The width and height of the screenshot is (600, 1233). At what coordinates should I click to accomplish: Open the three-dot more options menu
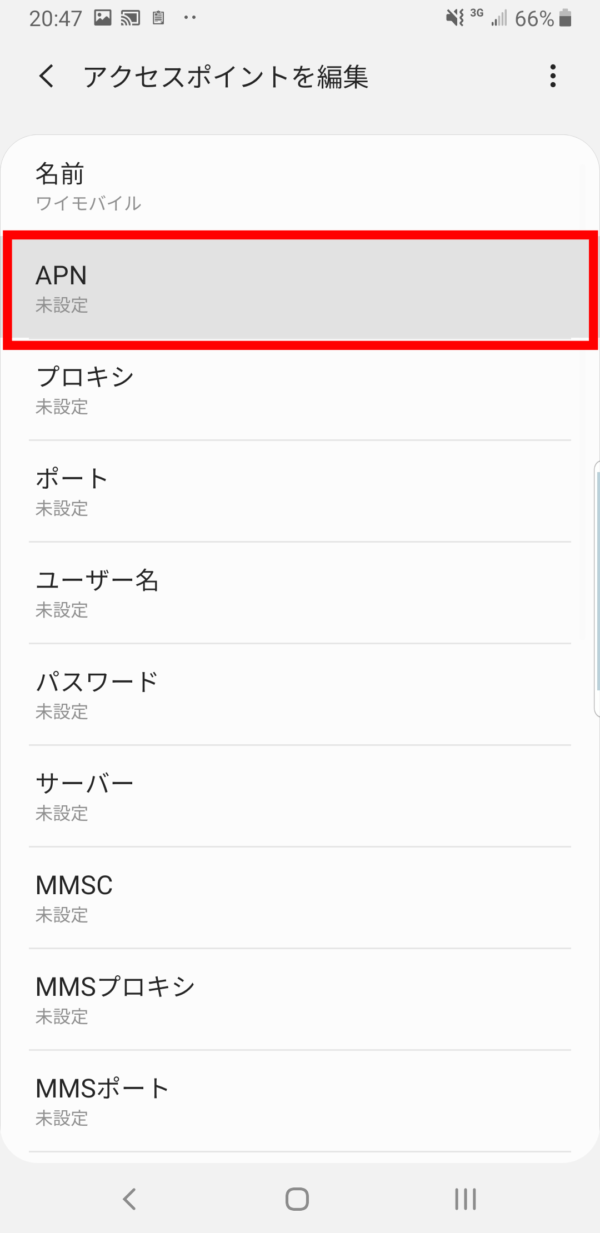click(x=552, y=76)
